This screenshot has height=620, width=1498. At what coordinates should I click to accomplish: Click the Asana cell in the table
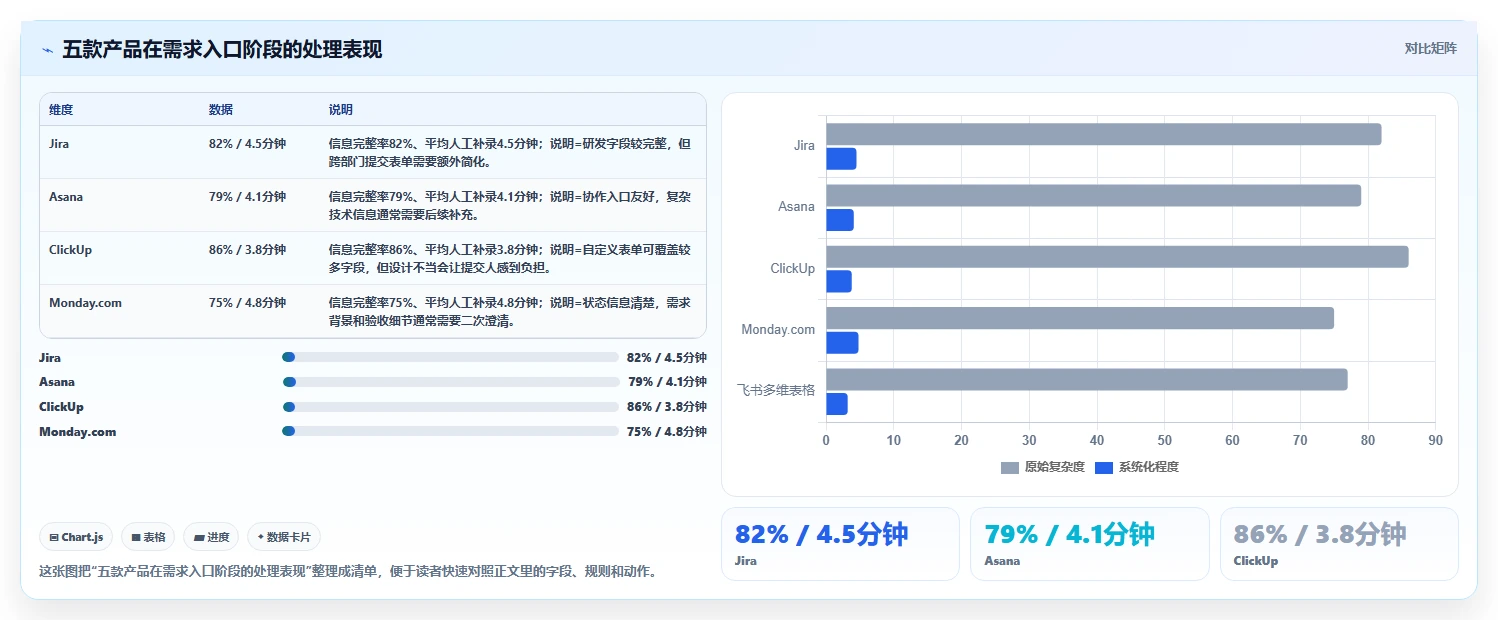click(x=66, y=197)
